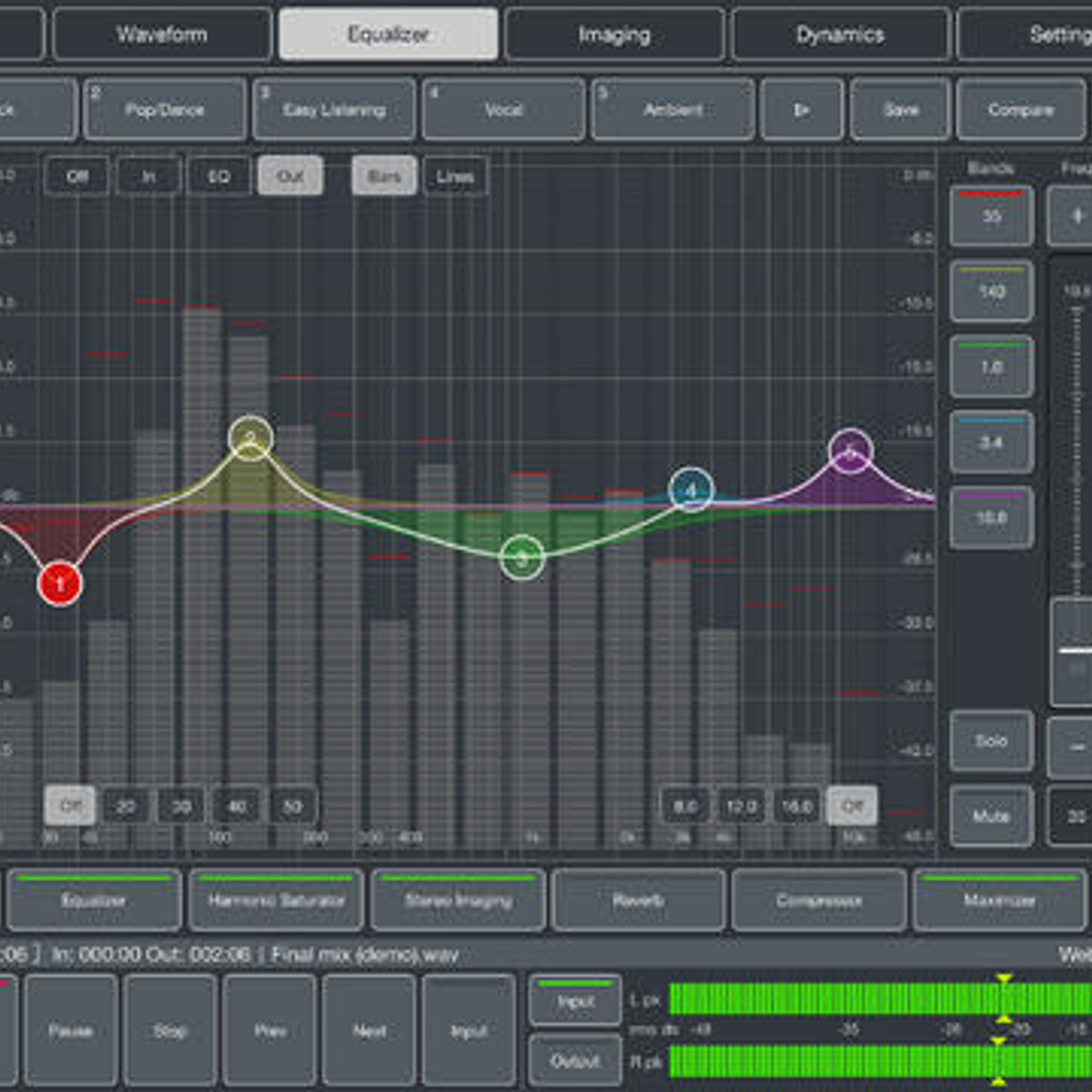Viewport: 1092px width, 1092px height.
Task: Stop audio playback
Action: coord(170,1030)
